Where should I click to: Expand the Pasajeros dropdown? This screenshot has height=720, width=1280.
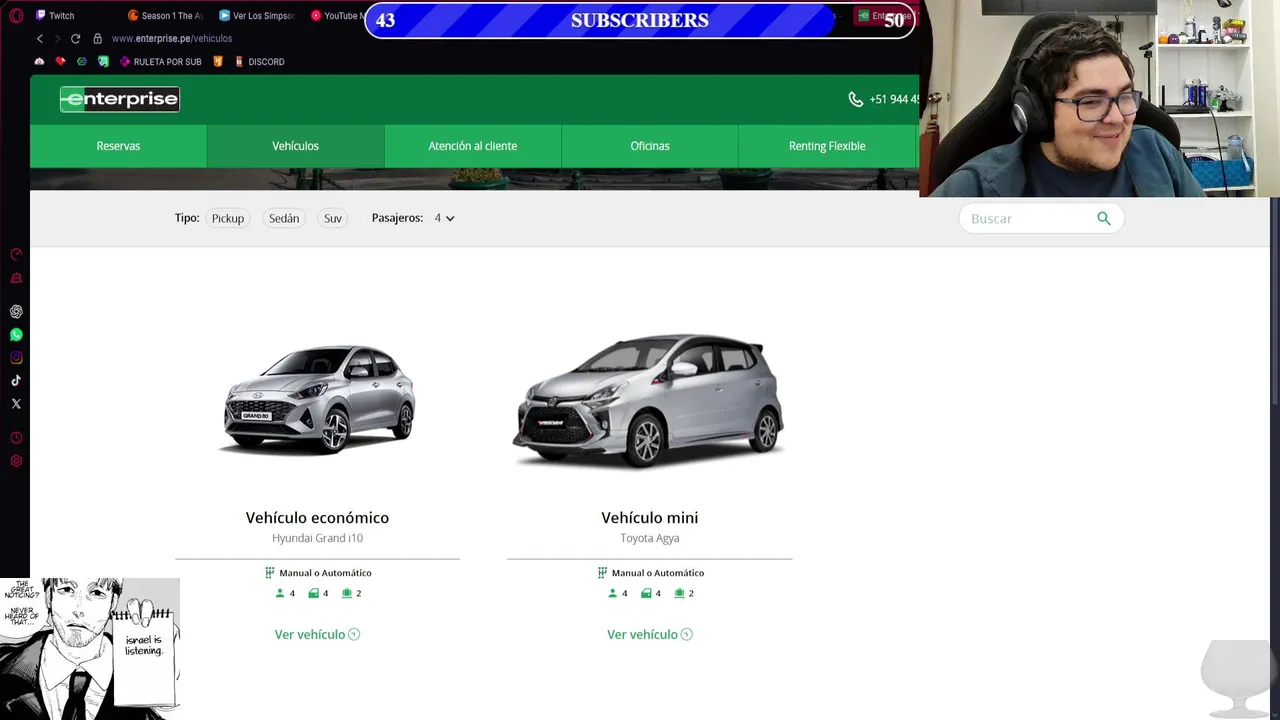(444, 218)
